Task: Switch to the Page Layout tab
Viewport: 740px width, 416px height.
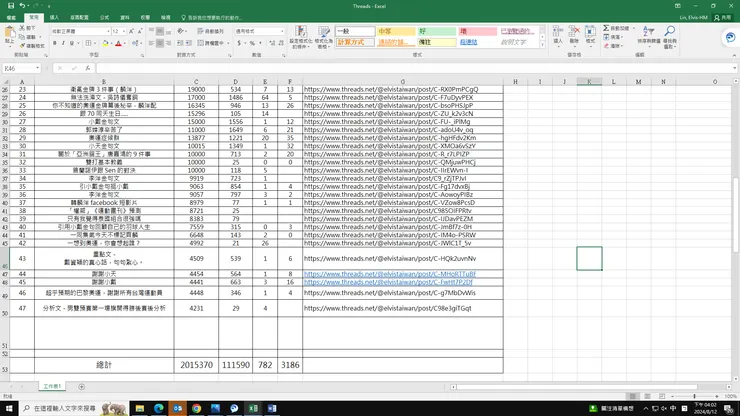Action: click(x=79, y=17)
